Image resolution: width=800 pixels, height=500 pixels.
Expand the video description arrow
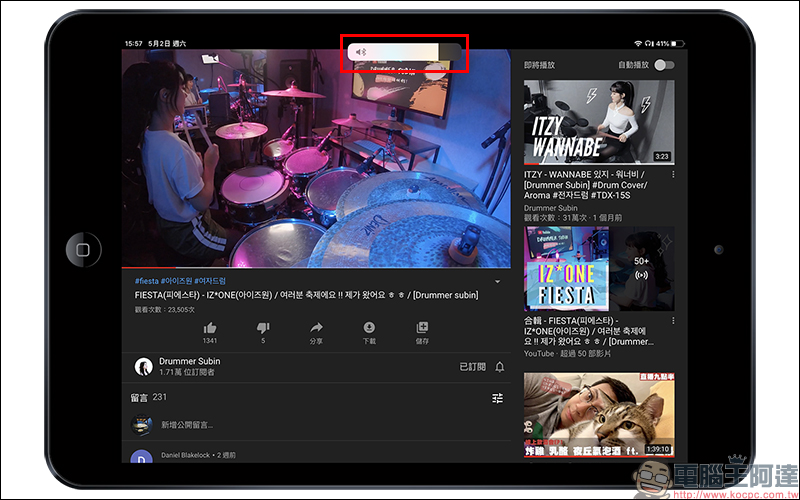pos(497,282)
